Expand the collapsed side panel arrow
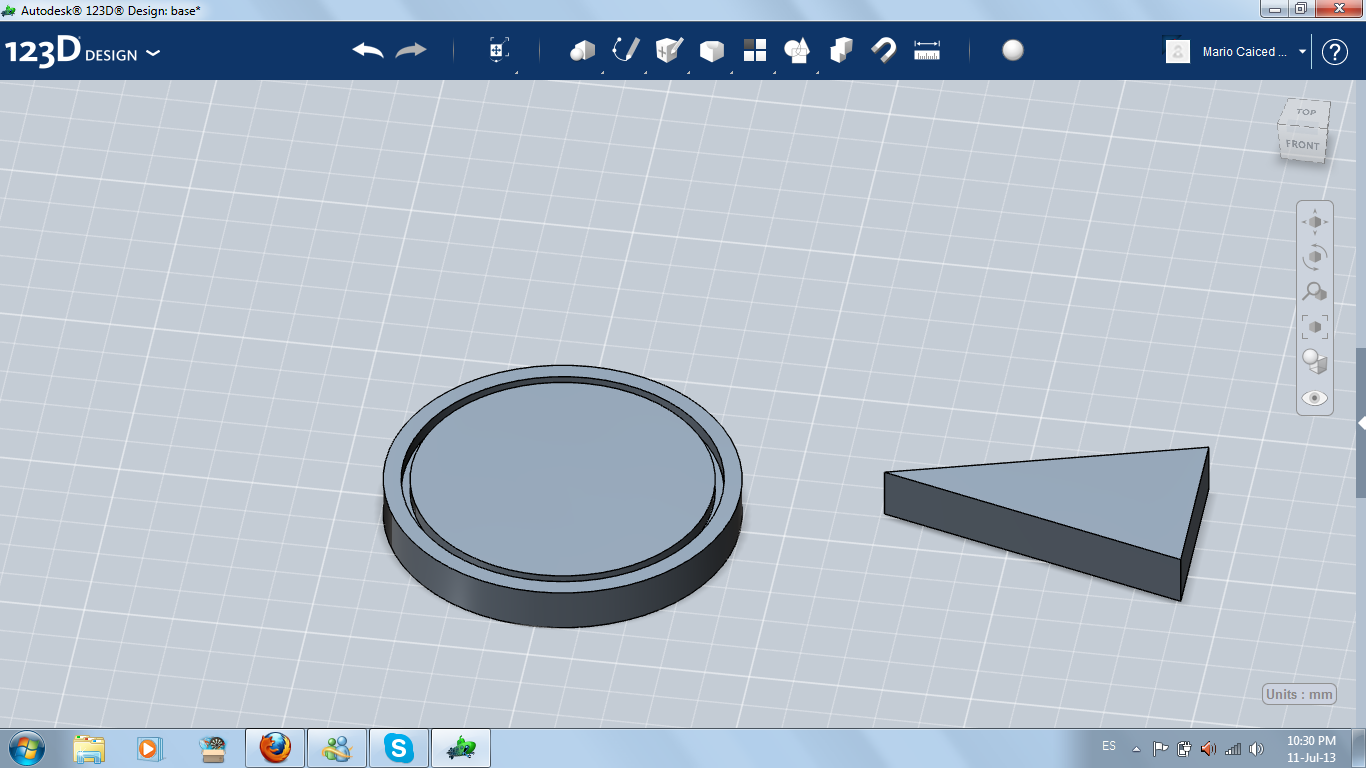 tap(1361, 424)
